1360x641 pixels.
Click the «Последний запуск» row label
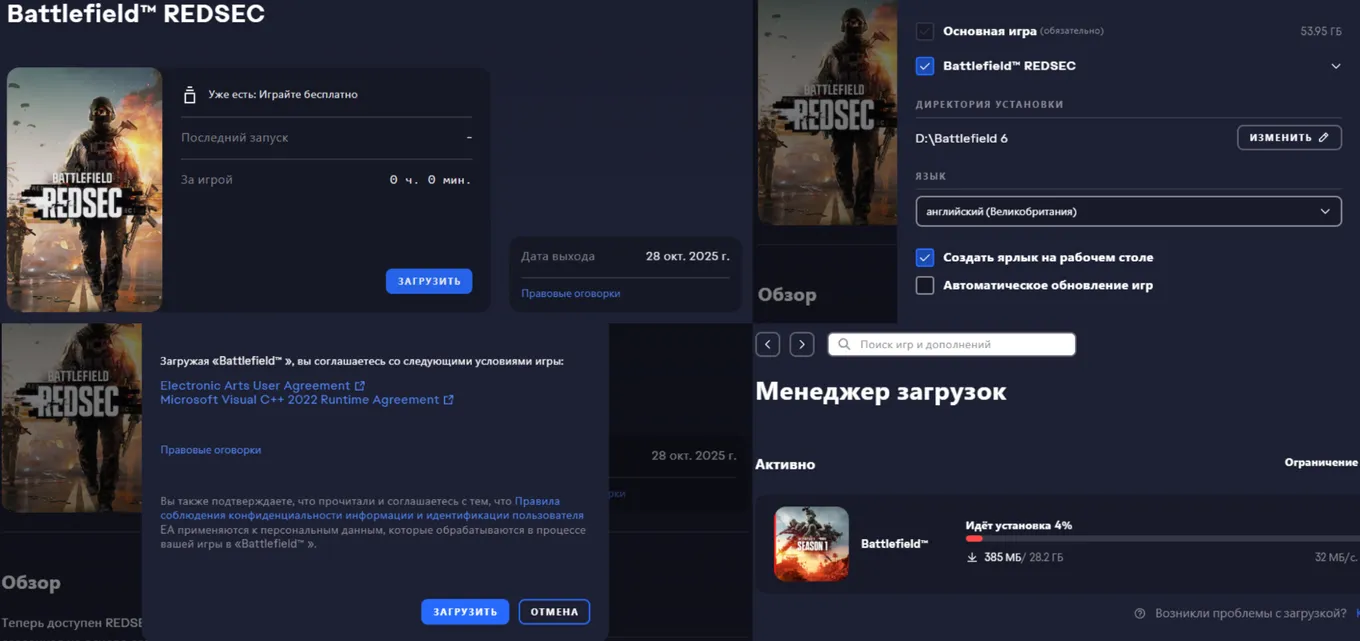(234, 138)
